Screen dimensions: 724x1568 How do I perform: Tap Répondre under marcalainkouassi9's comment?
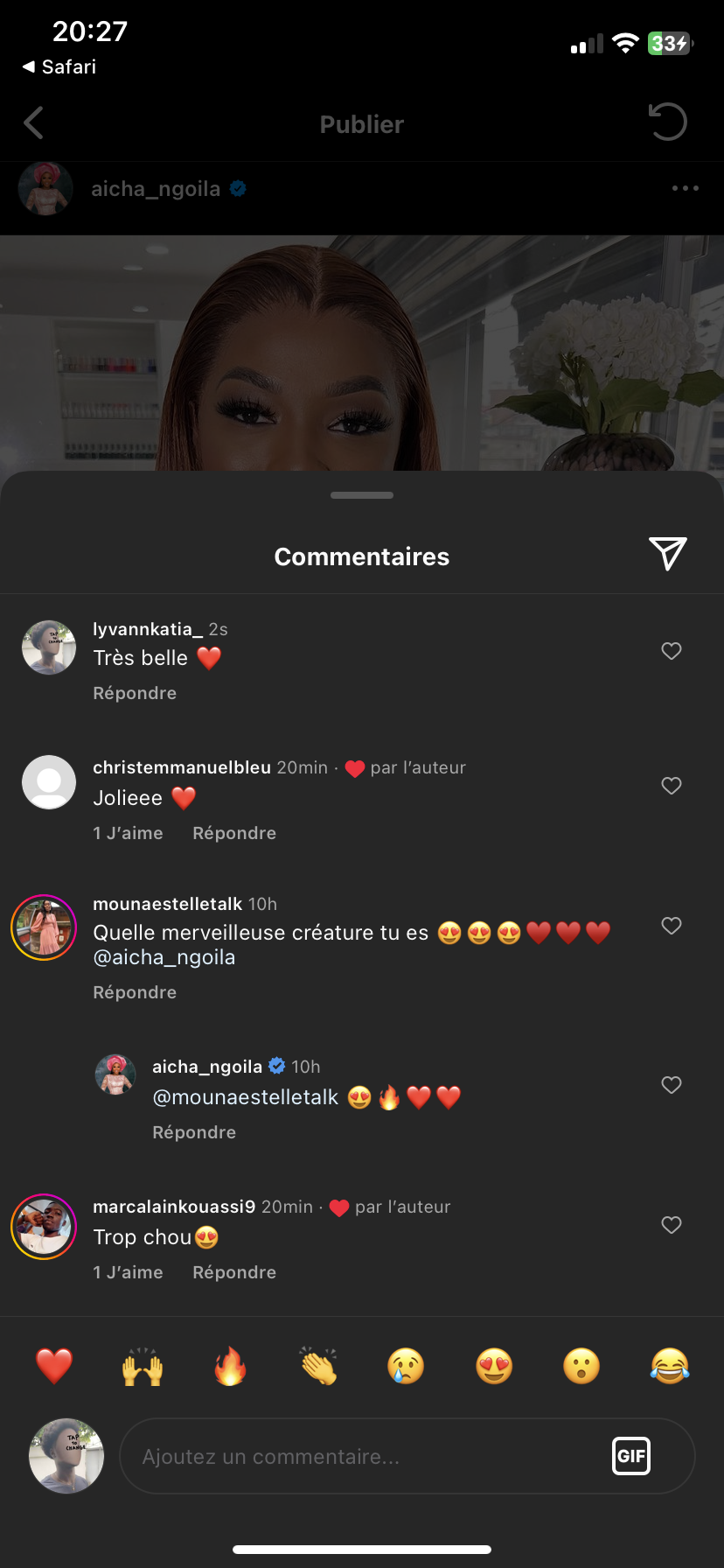pos(234,1272)
